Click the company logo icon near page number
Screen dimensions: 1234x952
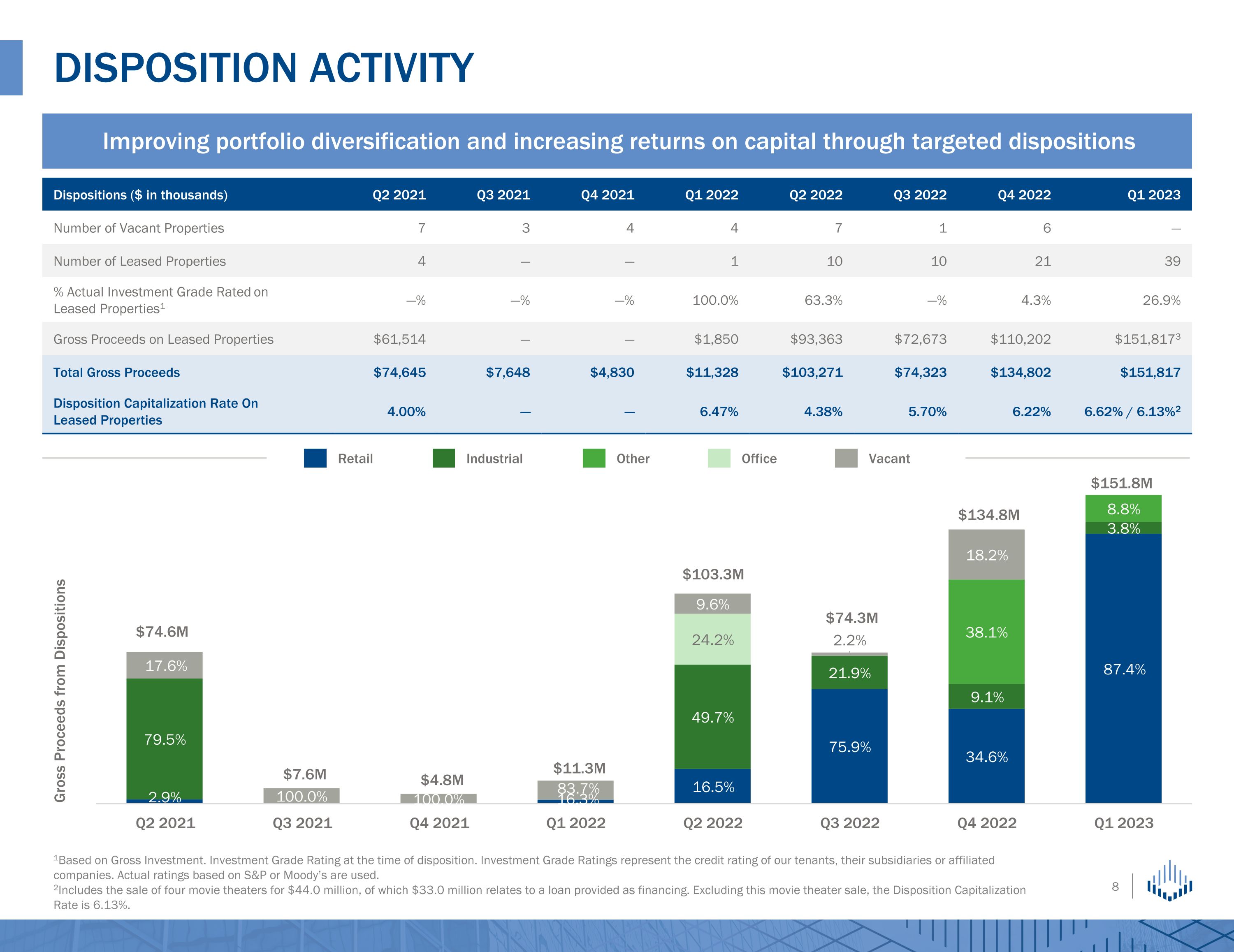tap(1169, 881)
